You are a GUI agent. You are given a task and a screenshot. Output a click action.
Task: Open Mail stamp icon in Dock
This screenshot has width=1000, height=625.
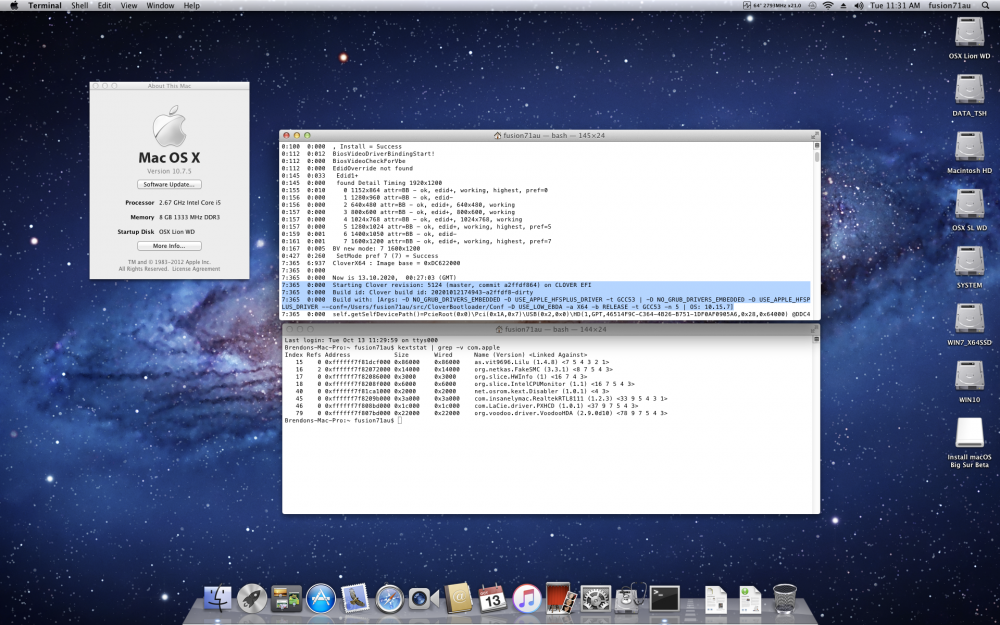(x=355, y=598)
